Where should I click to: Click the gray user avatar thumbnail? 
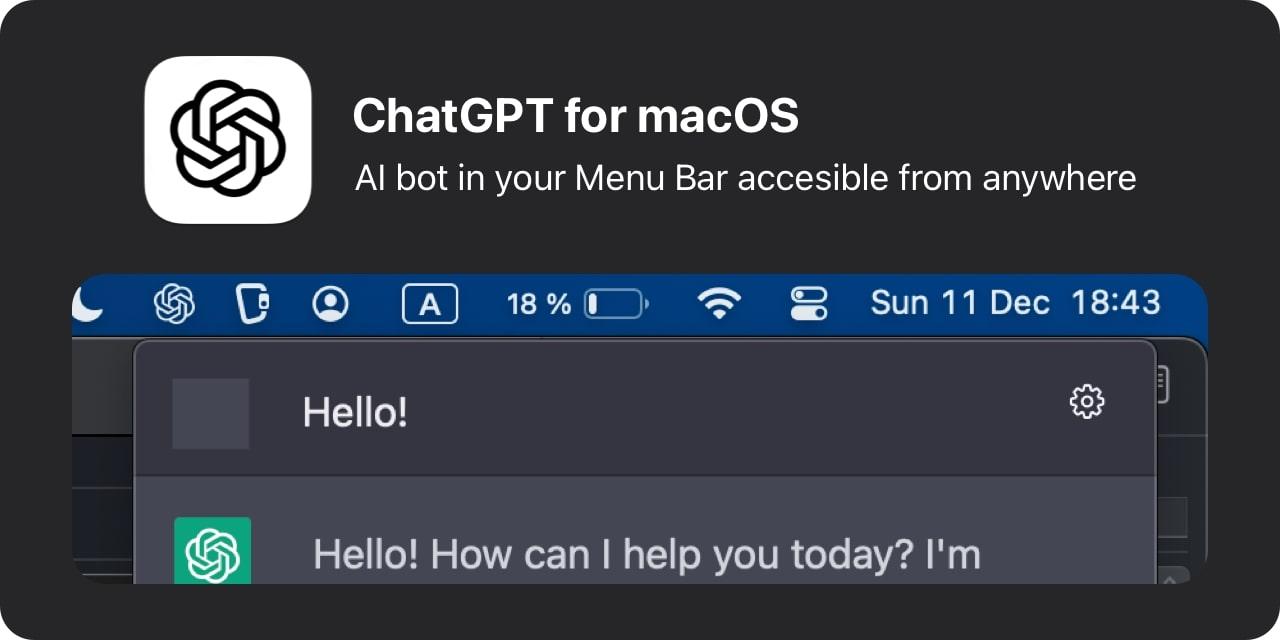coord(211,413)
